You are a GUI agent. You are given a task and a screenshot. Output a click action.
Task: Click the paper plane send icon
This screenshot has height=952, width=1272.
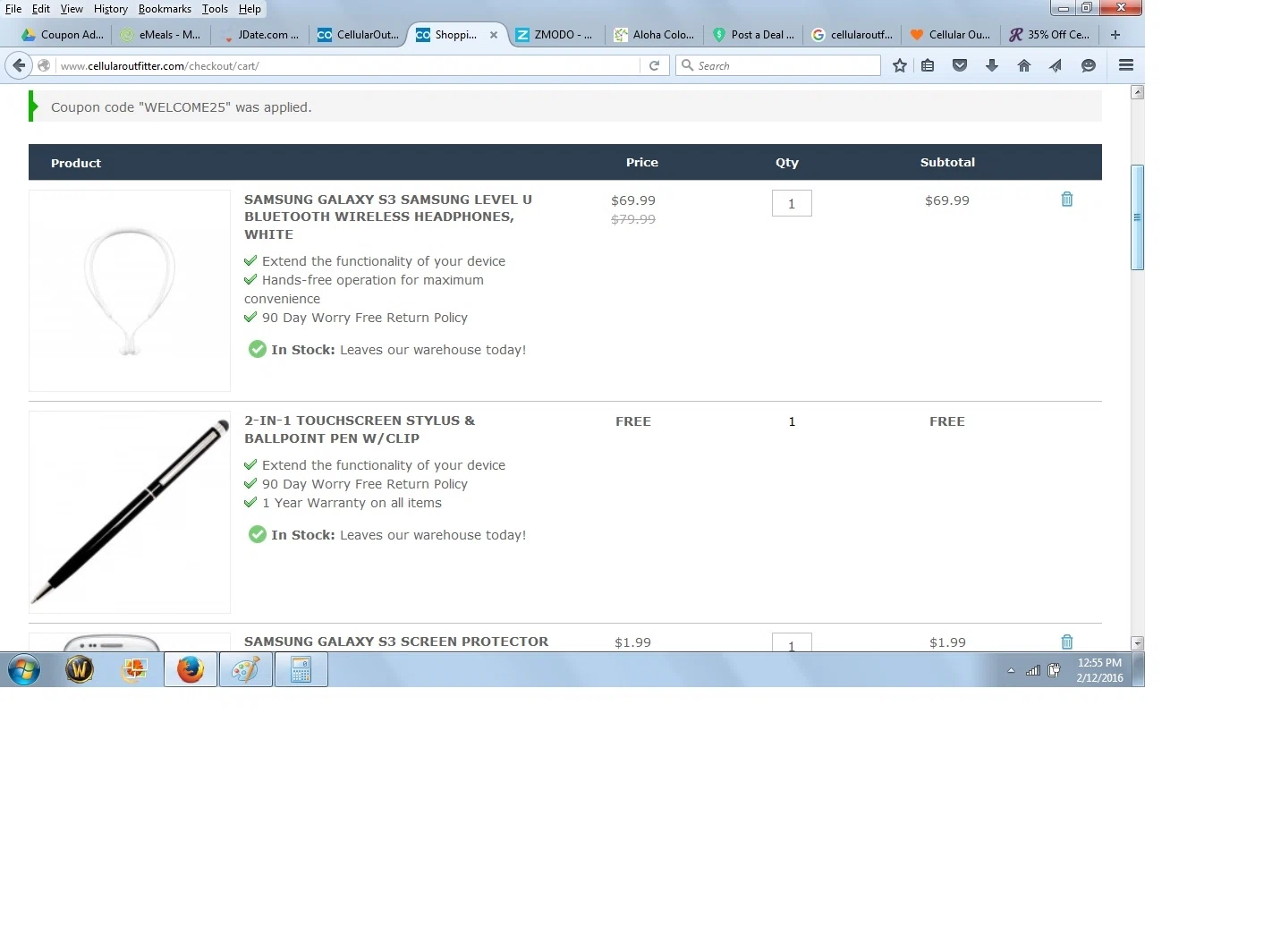(1056, 65)
